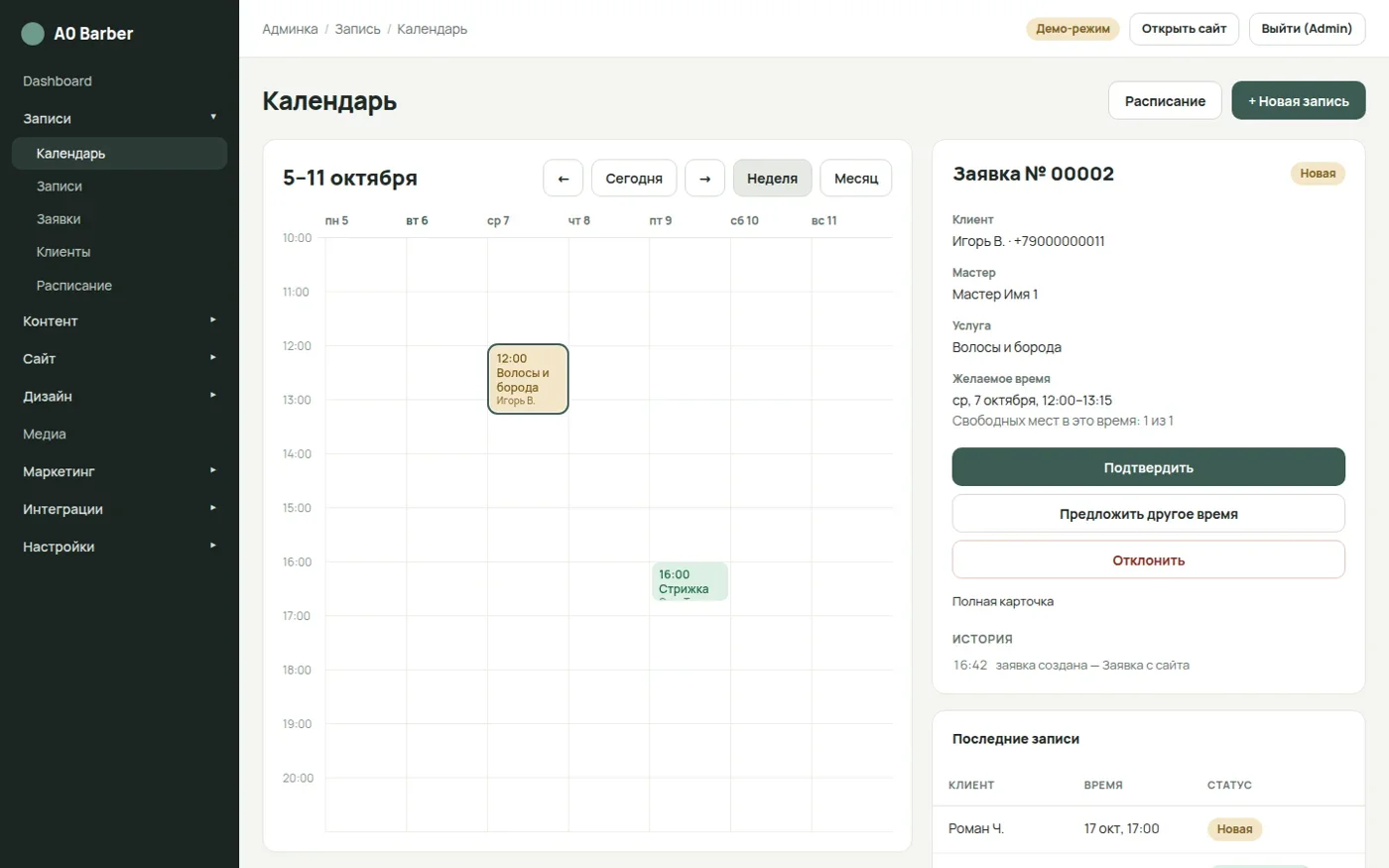Open Клиенты in the sidebar
The image size is (1389, 868).
[119, 252]
